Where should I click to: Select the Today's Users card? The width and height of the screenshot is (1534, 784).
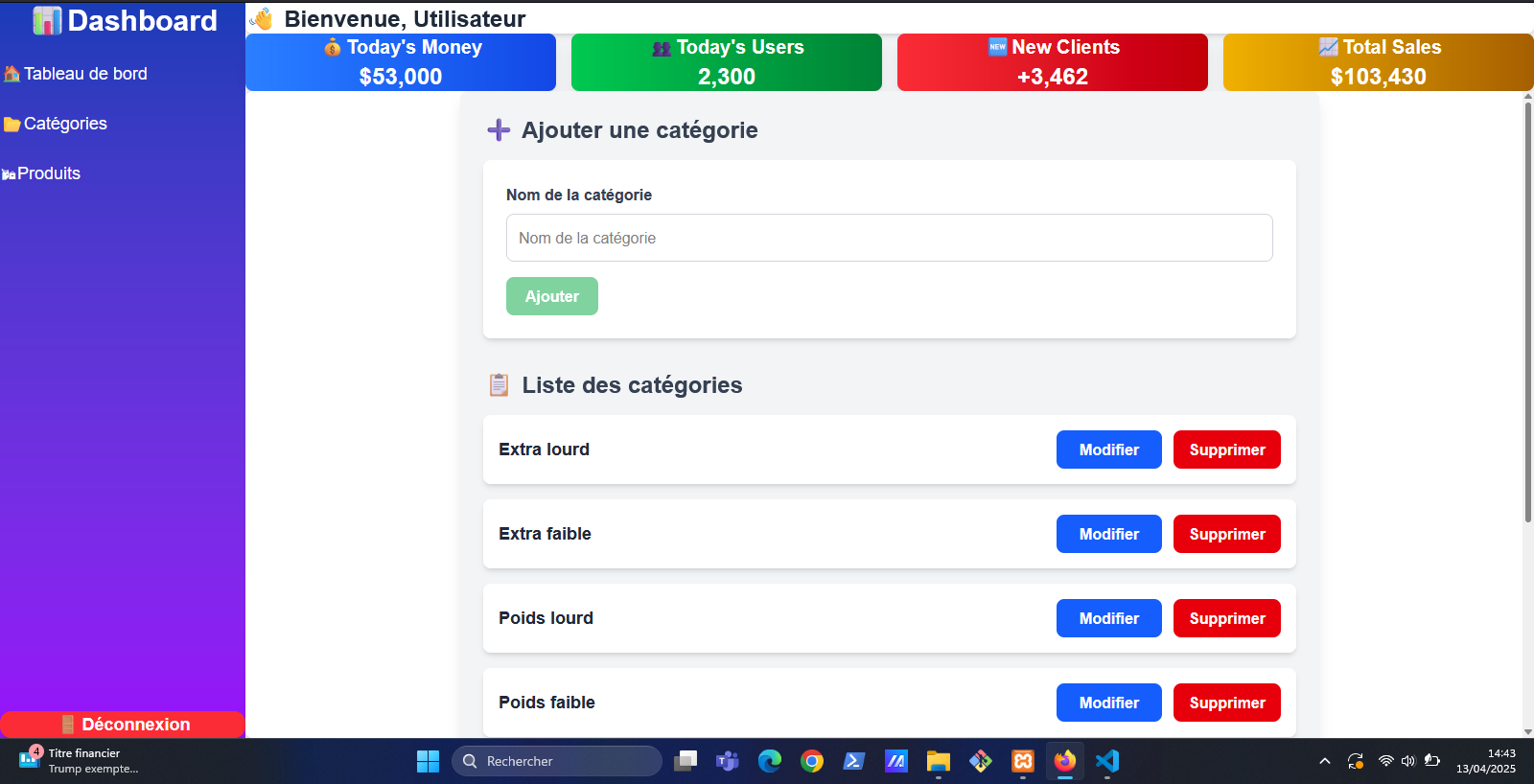[x=727, y=62]
